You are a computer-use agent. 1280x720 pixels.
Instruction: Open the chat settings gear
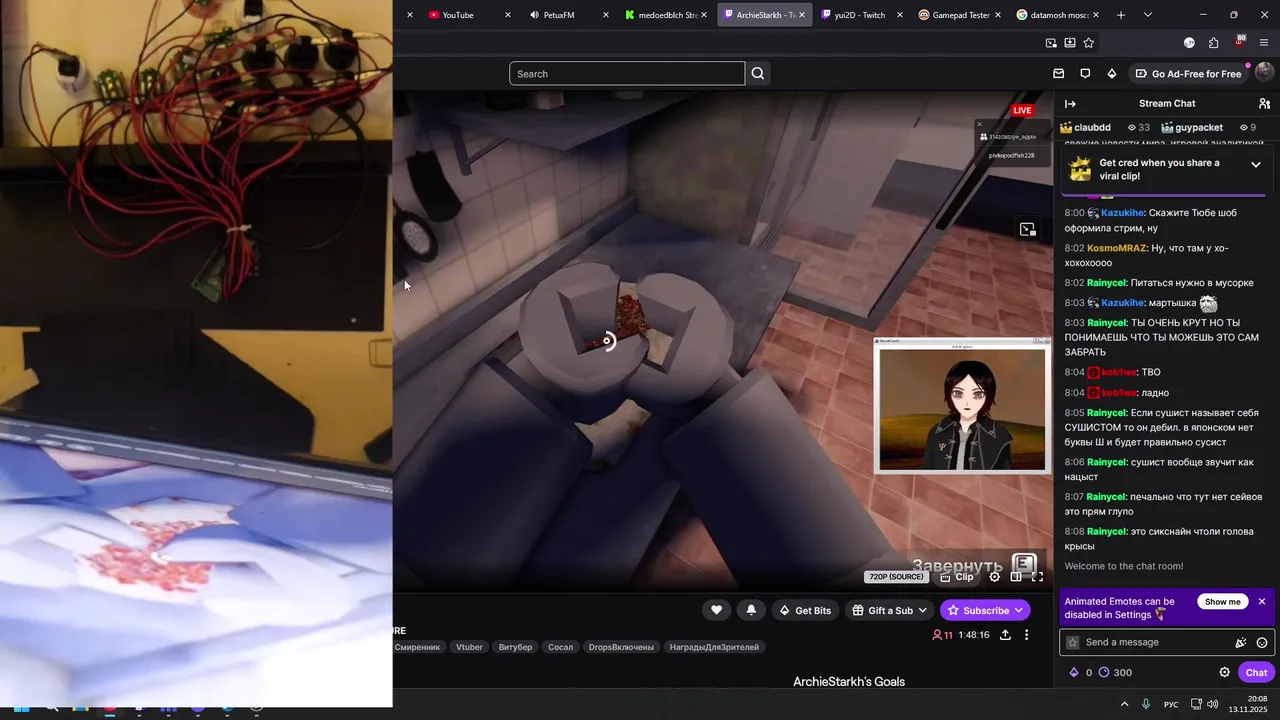point(1224,673)
